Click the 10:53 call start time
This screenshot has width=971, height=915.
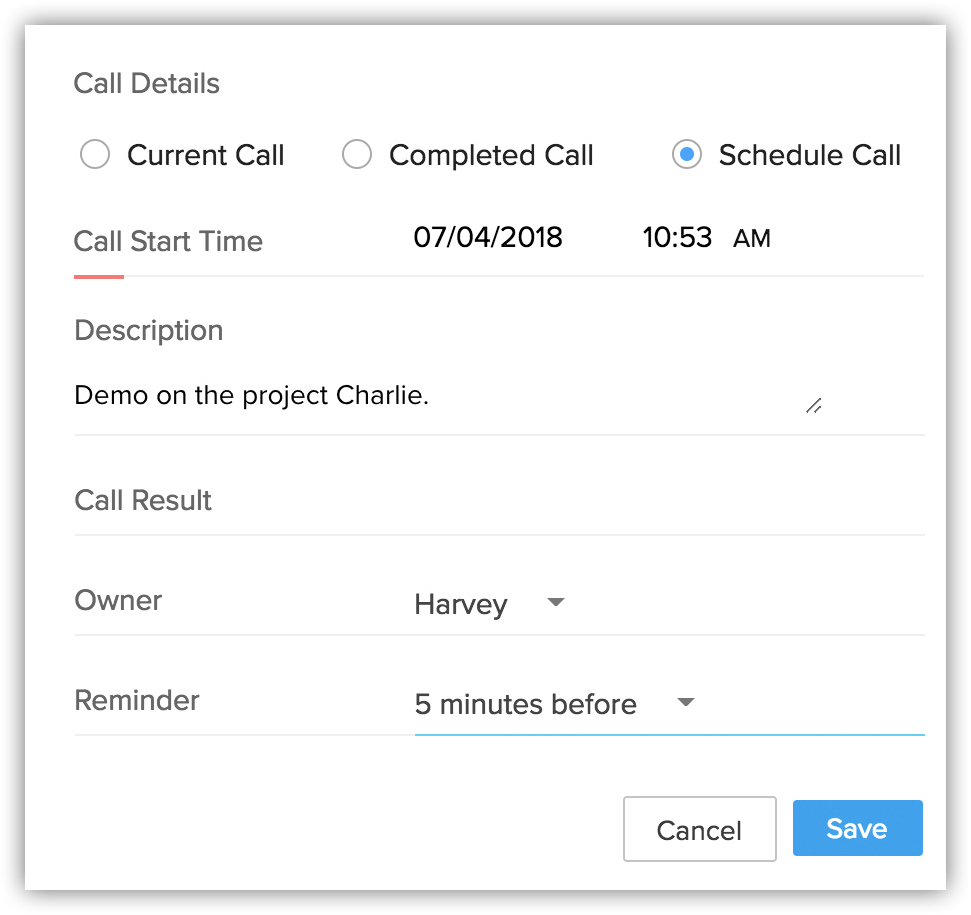click(677, 238)
